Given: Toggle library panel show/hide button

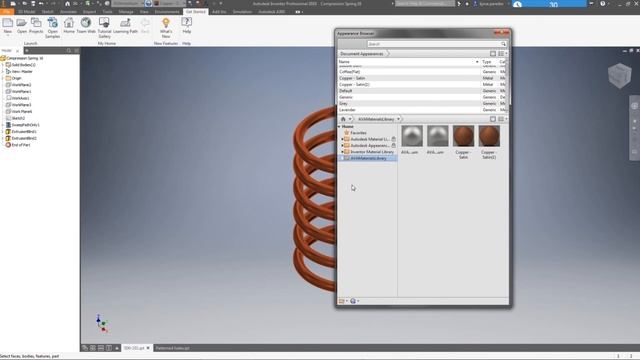Looking at the screenshot, I should (493, 119).
